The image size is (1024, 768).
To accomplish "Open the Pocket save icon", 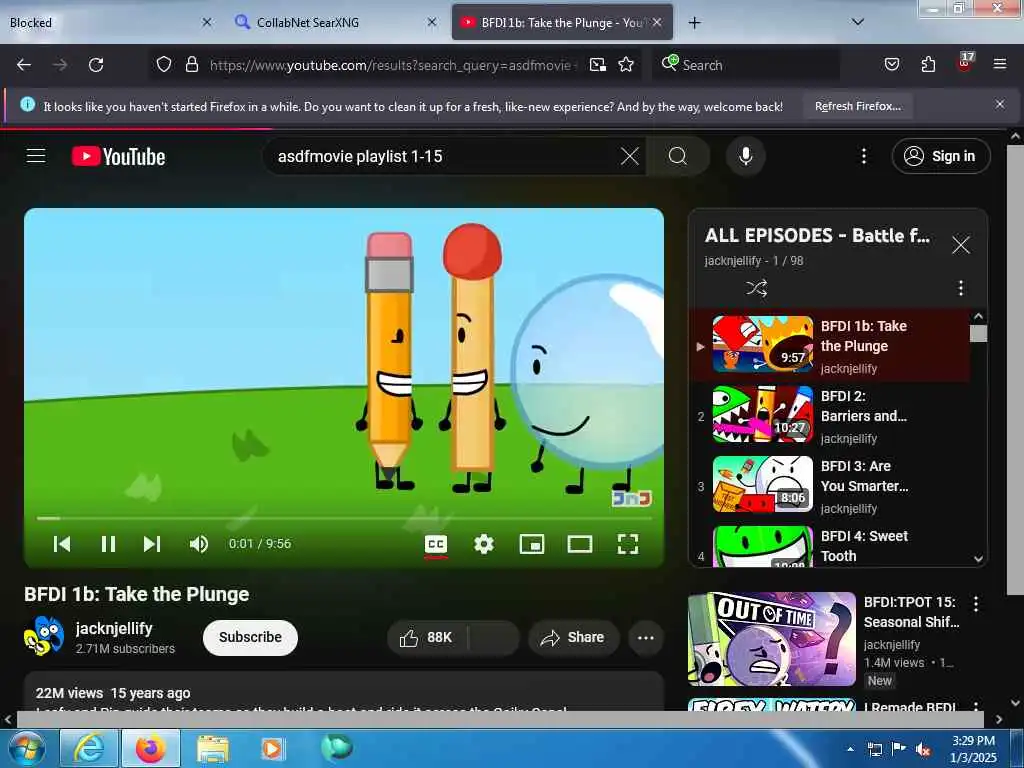I will (x=891, y=65).
